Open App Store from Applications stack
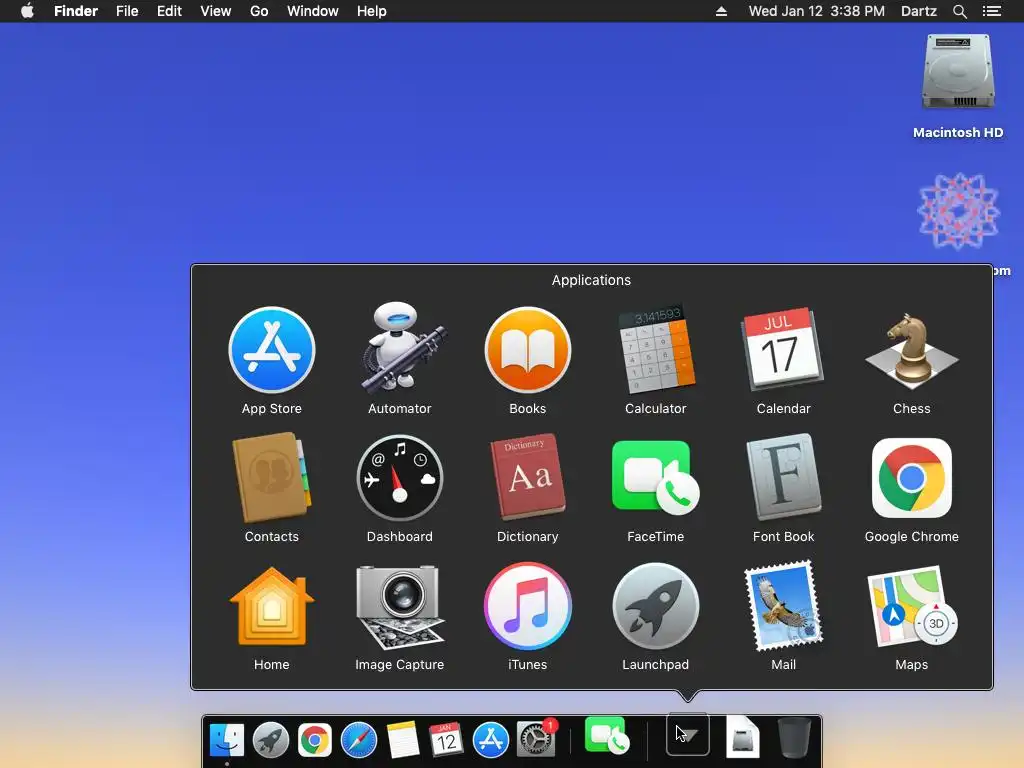 272,350
